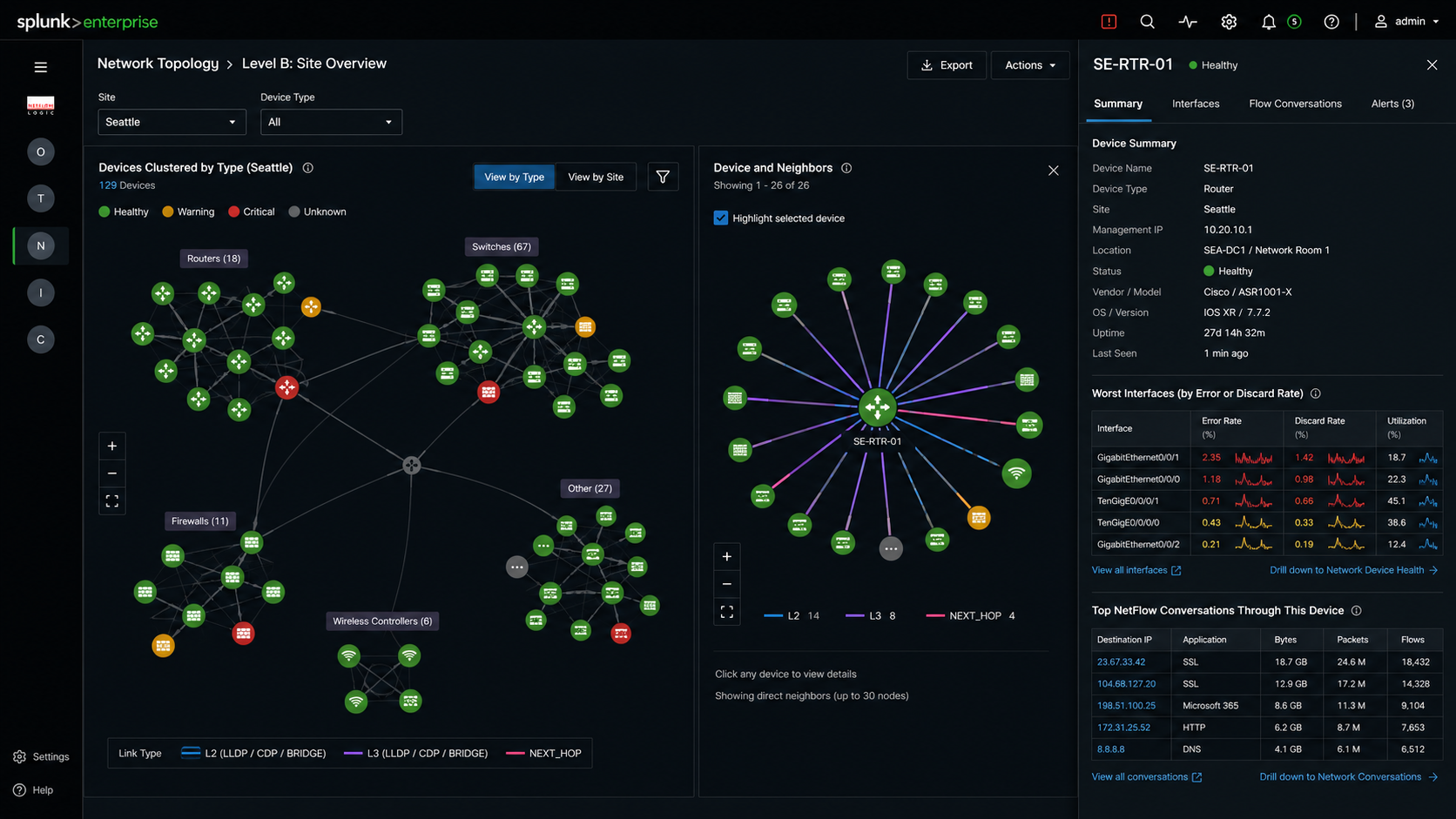Show info for Devices Clustered by Type
Image resolution: width=1456 pixels, height=819 pixels.
[307, 168]
